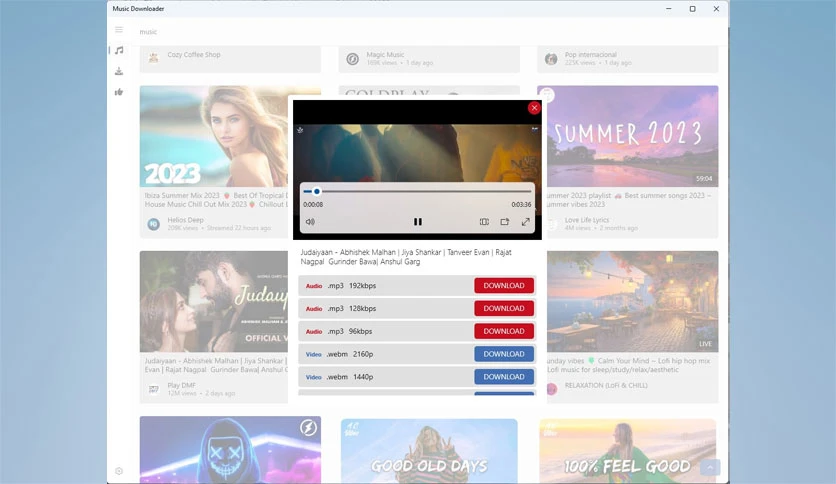
Task: Open the thumbs-up liked section icon
Action: (x=119, y=92)
